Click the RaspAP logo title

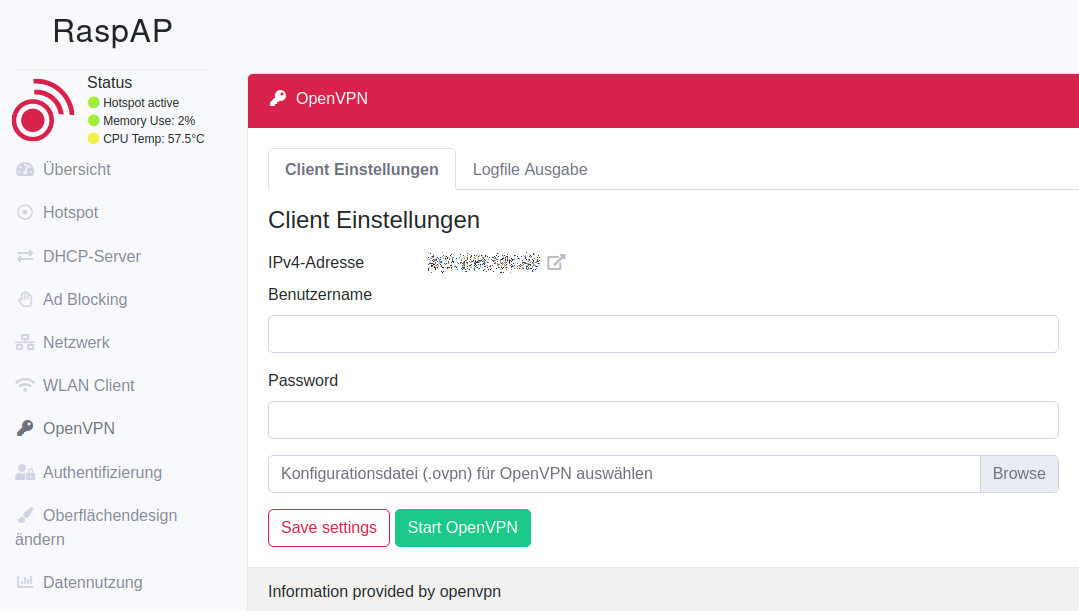(x=112, y=32)
